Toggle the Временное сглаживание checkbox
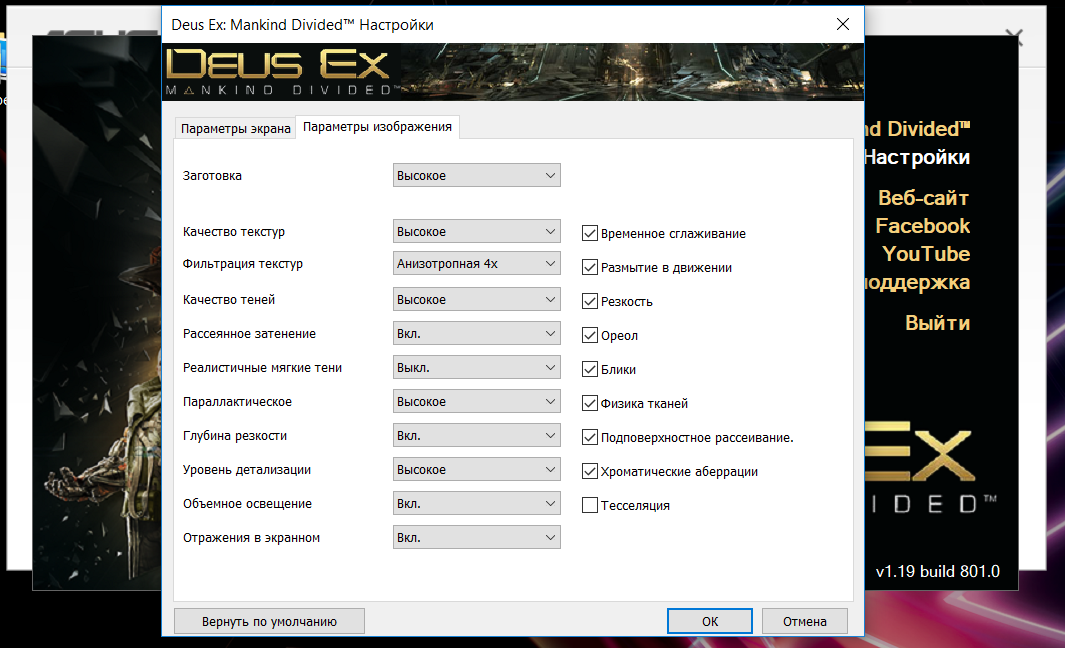1065x648 pixels. (590, 234)
